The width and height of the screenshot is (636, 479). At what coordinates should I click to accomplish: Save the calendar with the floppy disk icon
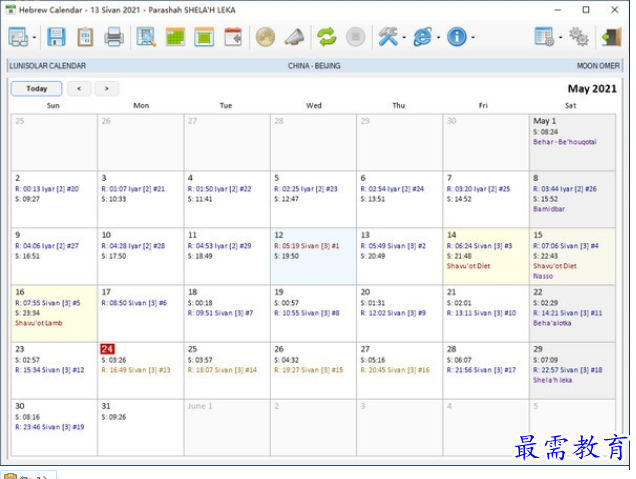coord(56,37)
